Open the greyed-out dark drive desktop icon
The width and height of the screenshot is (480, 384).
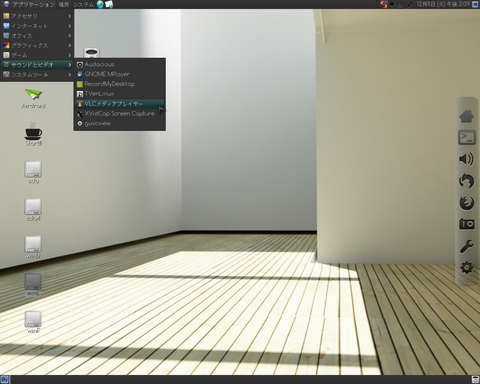[x=33, y=282]
